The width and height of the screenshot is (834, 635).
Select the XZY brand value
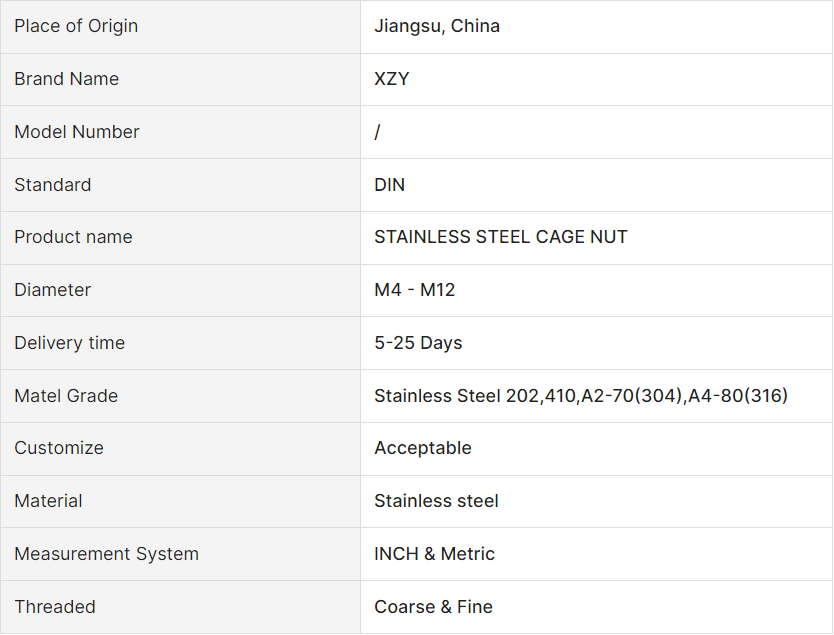pyautogui.click(x=392, y=79)
